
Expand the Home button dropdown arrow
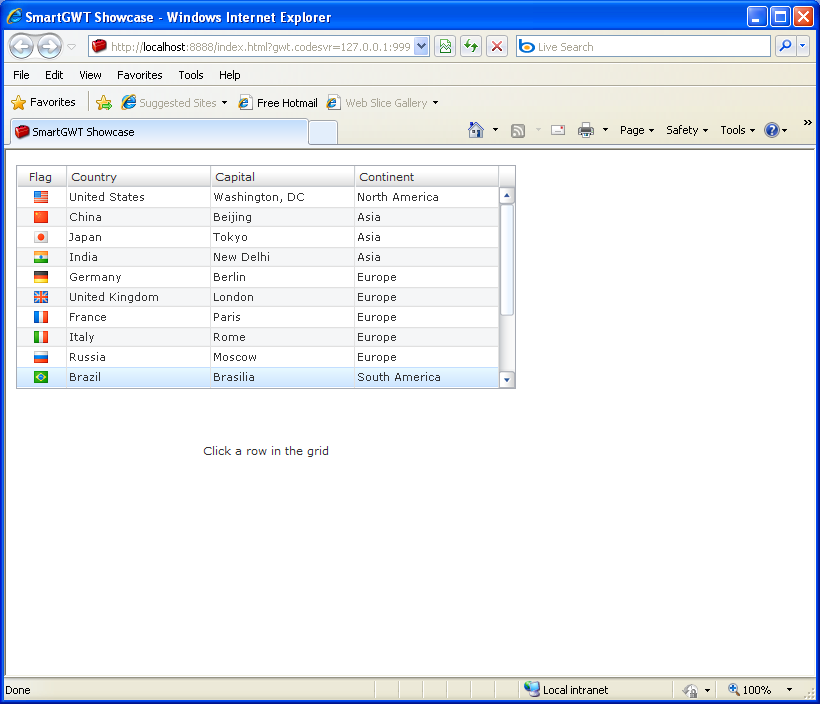(495, 130)
